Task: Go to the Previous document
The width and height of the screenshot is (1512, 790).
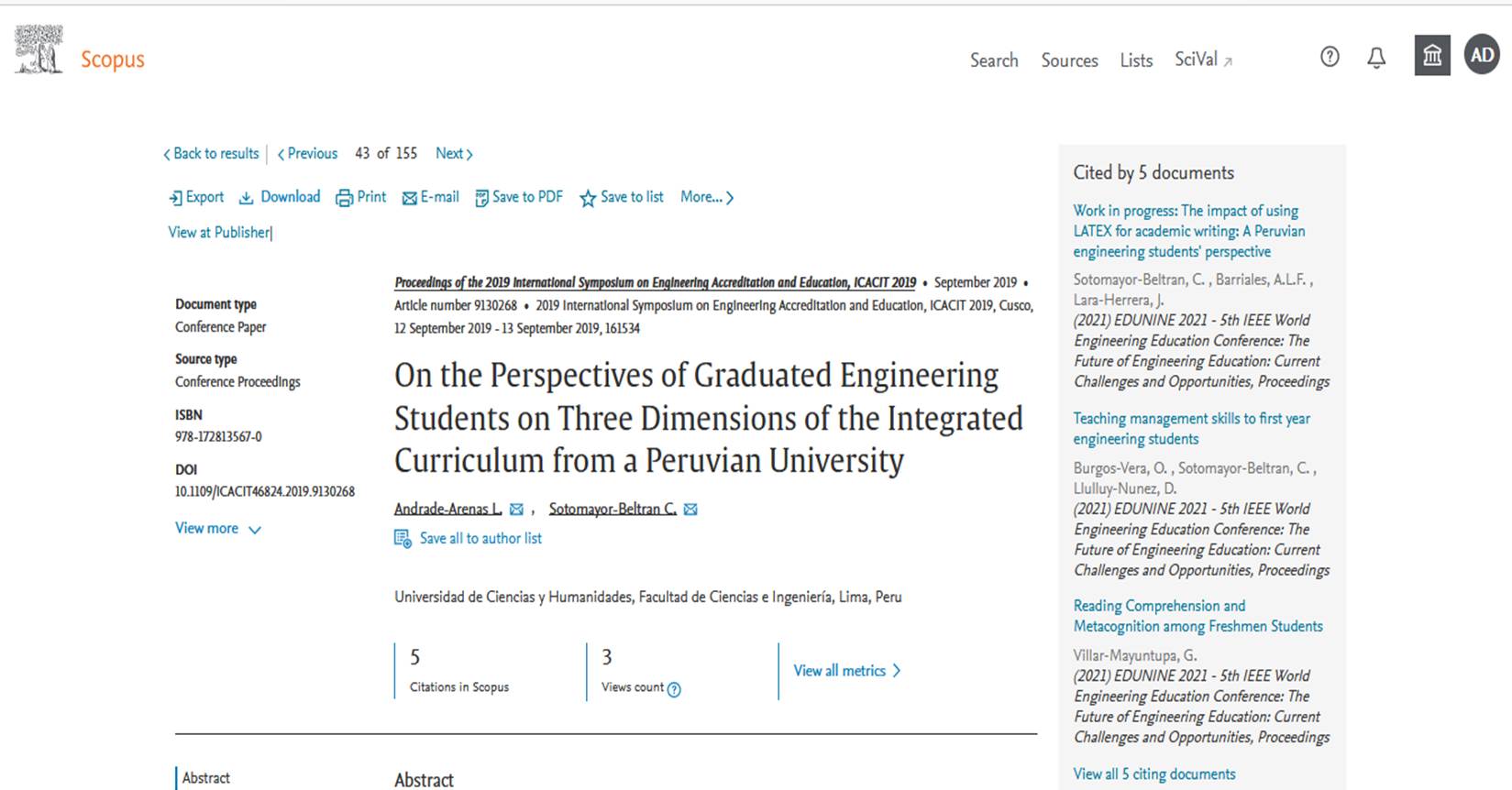Action: (x=307, y=154)
